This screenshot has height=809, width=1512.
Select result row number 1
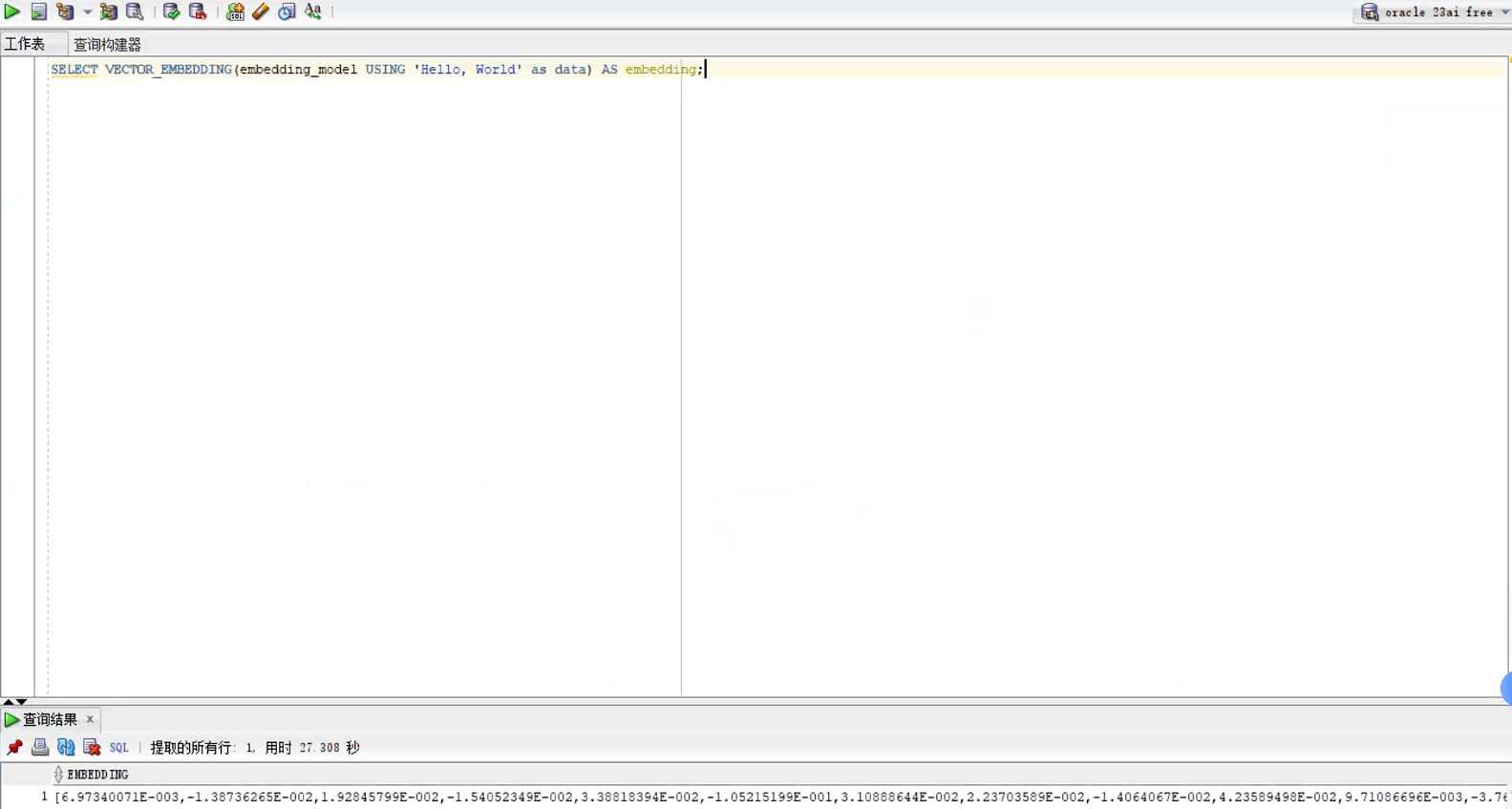[x=44, y=797]
